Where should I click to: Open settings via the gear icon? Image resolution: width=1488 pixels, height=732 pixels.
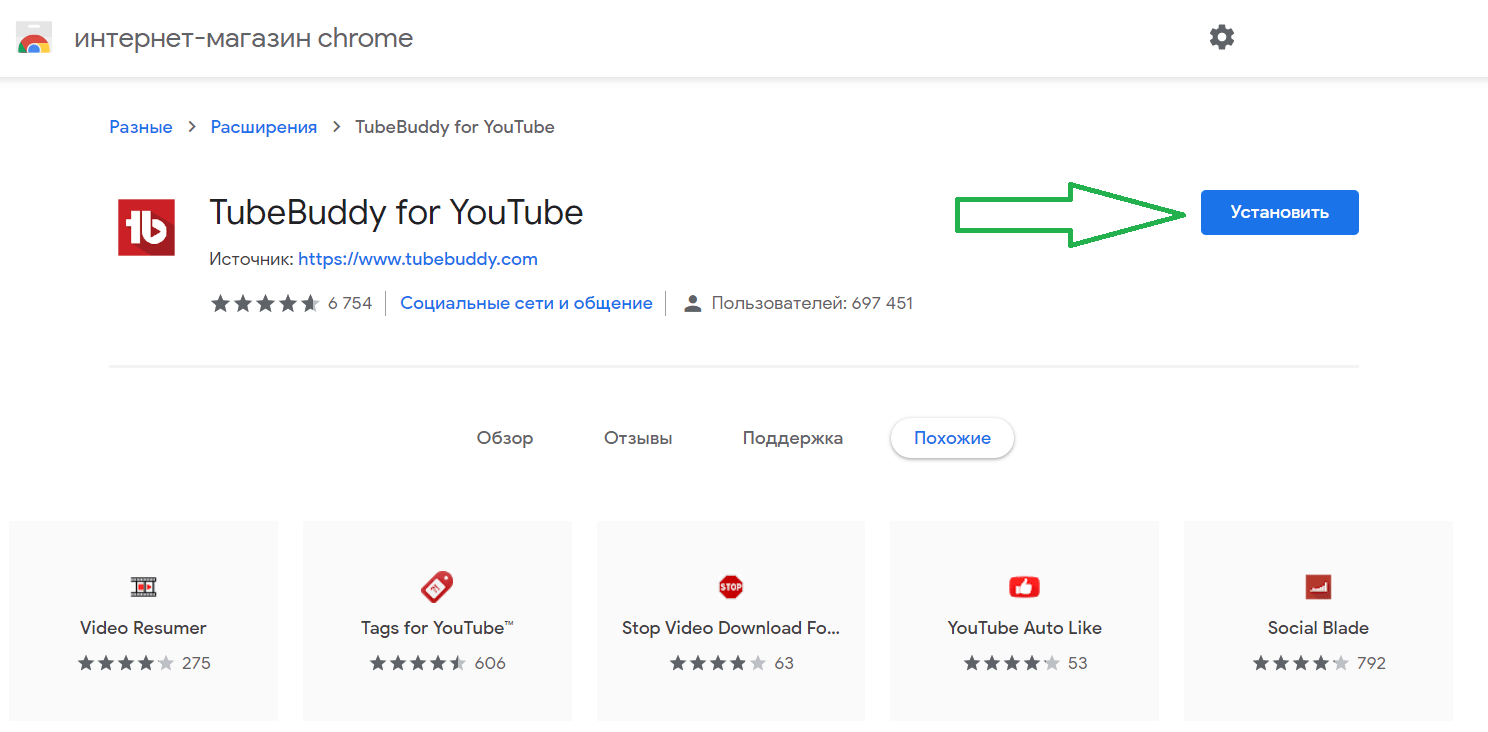(x=1221, y=38)
